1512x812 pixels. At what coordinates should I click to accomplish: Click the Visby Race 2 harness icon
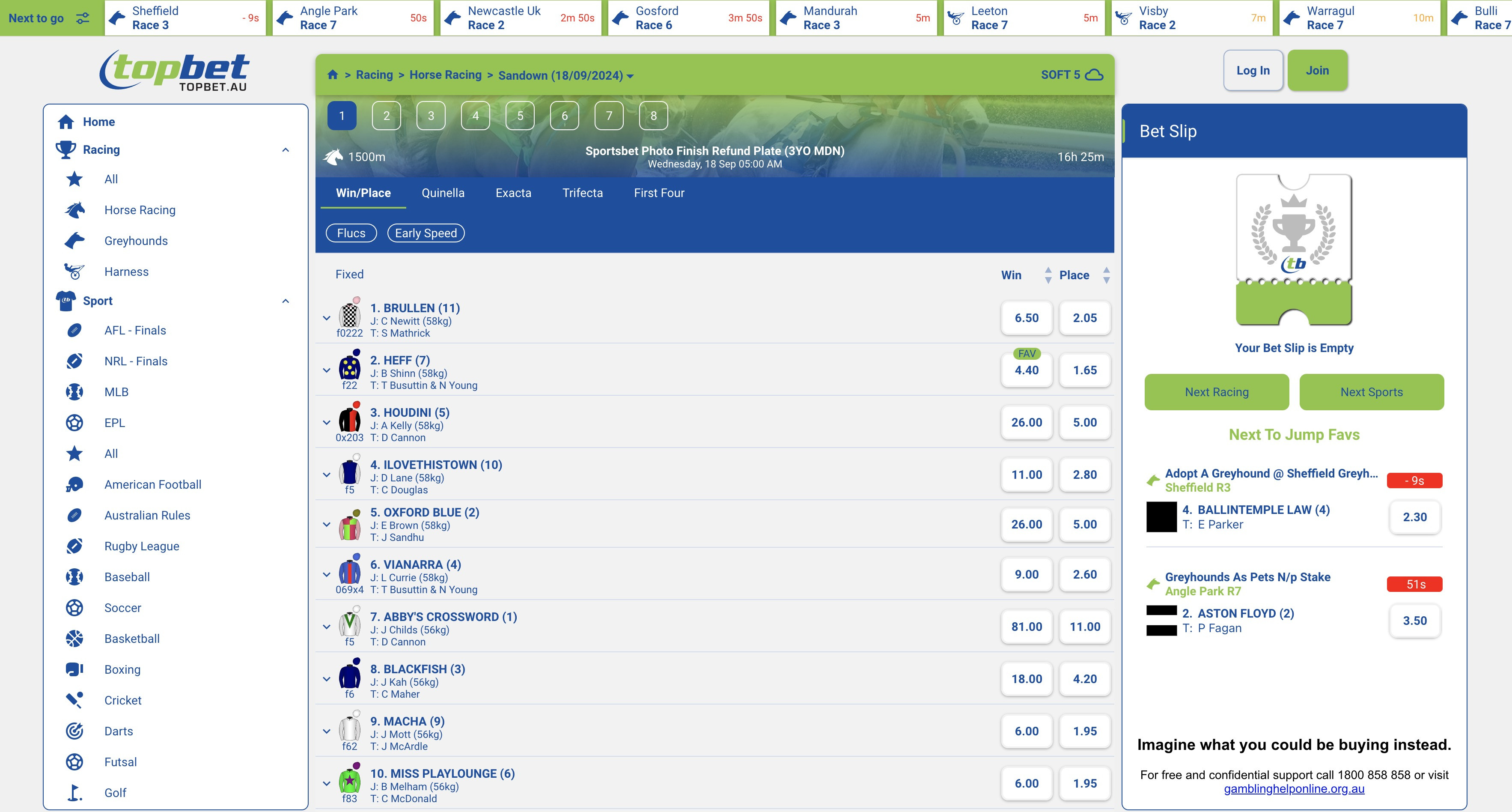click(1123, 18)
